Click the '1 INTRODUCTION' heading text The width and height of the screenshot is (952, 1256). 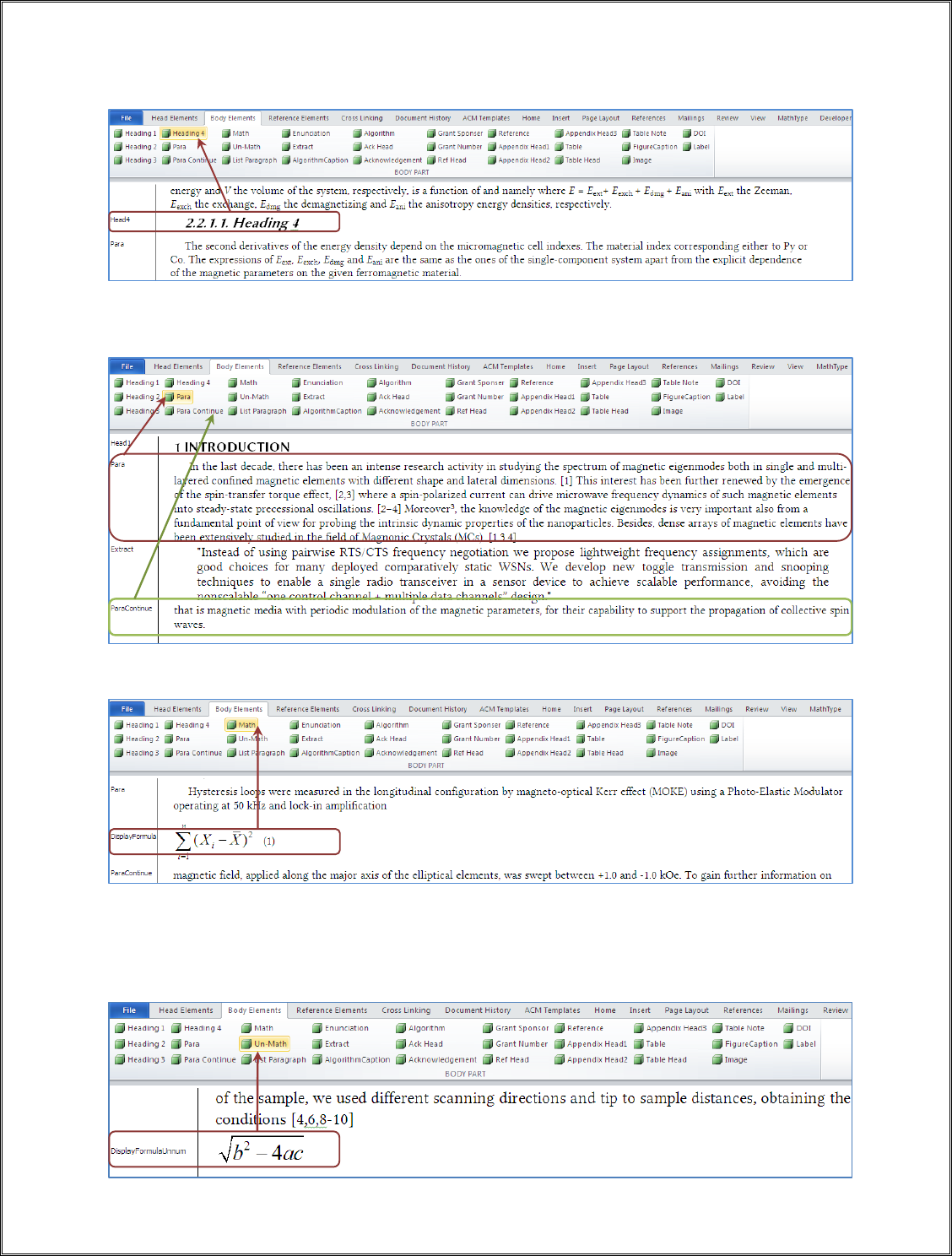point(232,447)
